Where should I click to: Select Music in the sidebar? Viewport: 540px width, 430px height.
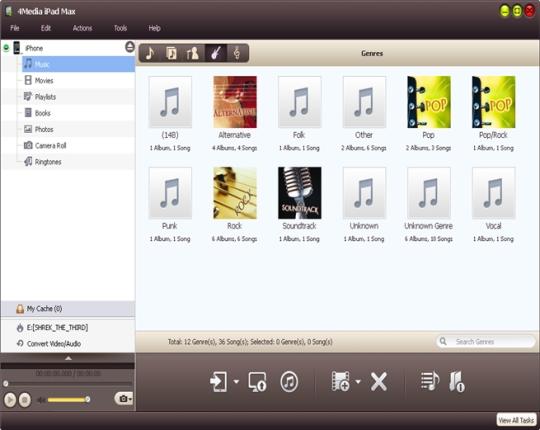point(79,64)
